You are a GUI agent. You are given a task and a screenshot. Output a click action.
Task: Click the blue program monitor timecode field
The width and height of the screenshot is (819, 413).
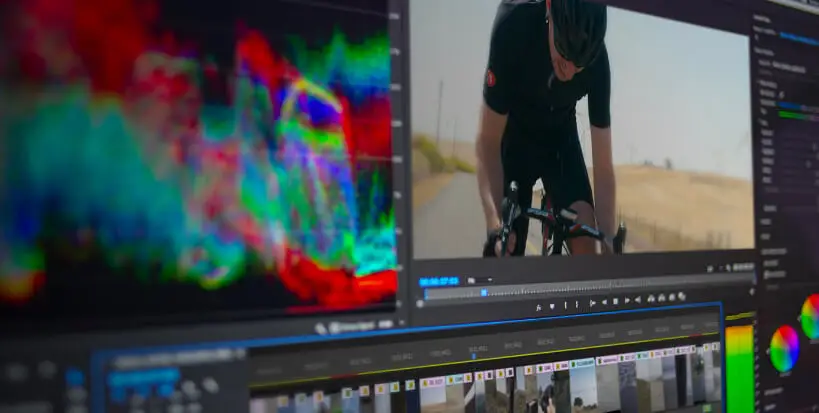click(x=439, y=282)
